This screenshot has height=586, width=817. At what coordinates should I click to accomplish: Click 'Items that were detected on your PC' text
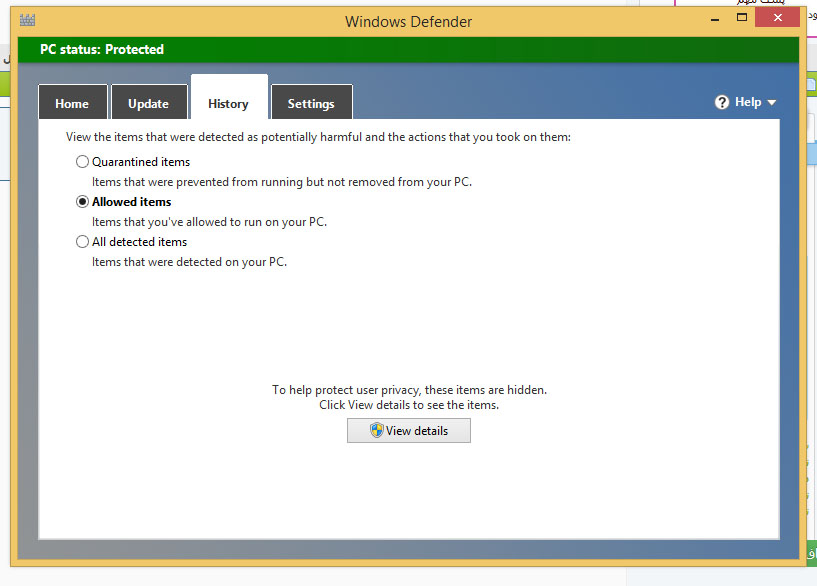[x=190, y=262]
